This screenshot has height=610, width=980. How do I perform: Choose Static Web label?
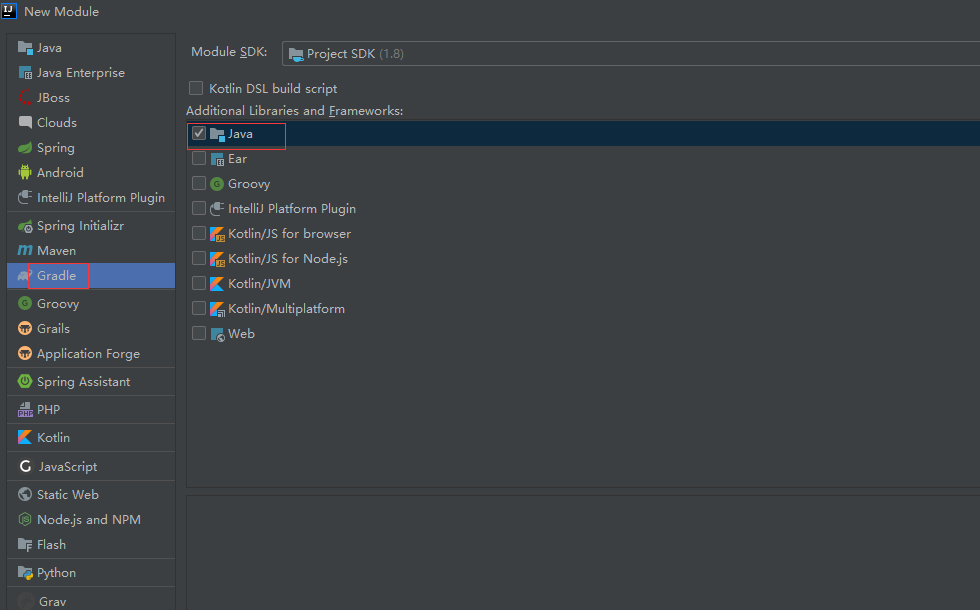coord(68,494)
